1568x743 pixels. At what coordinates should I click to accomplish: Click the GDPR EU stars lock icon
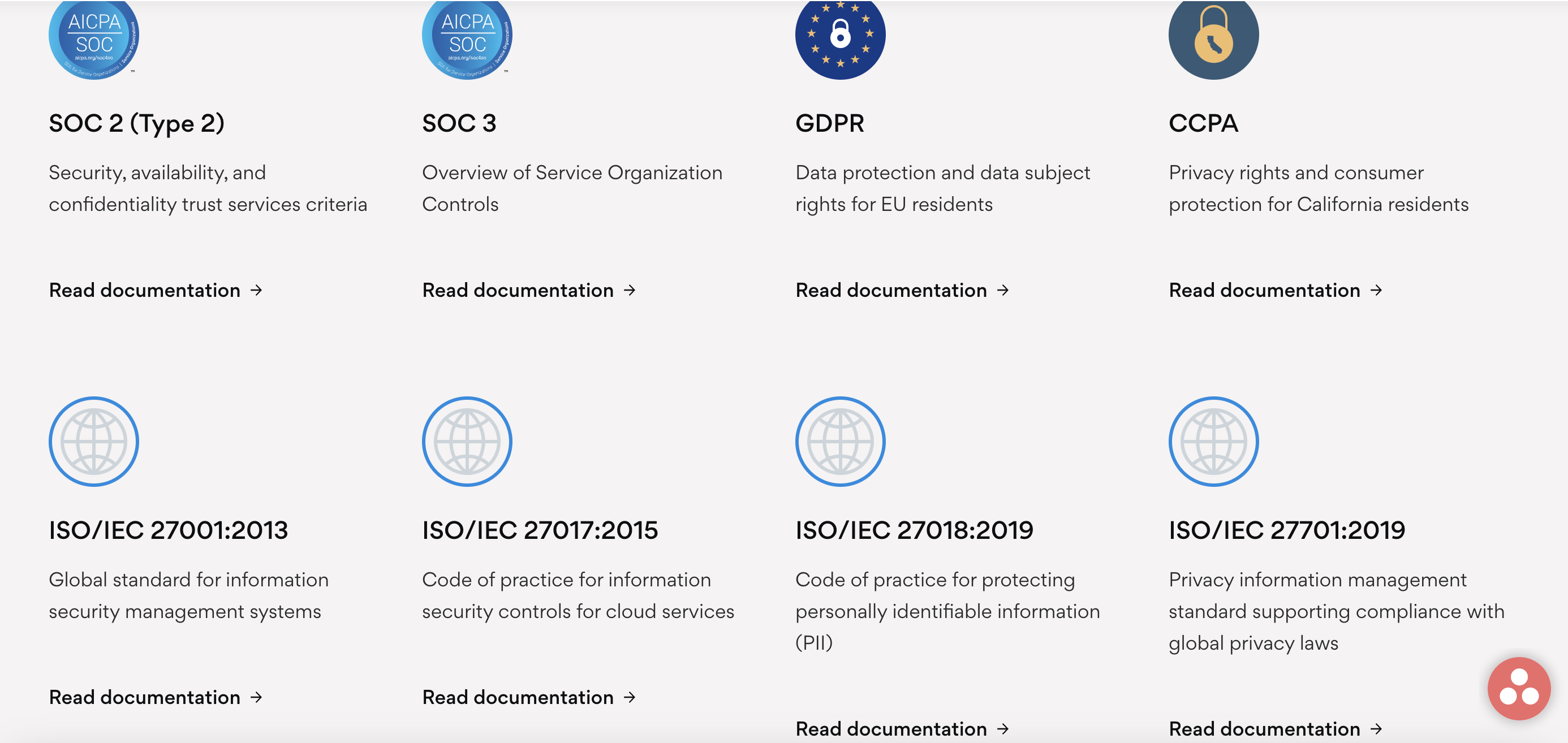[840, 37]
